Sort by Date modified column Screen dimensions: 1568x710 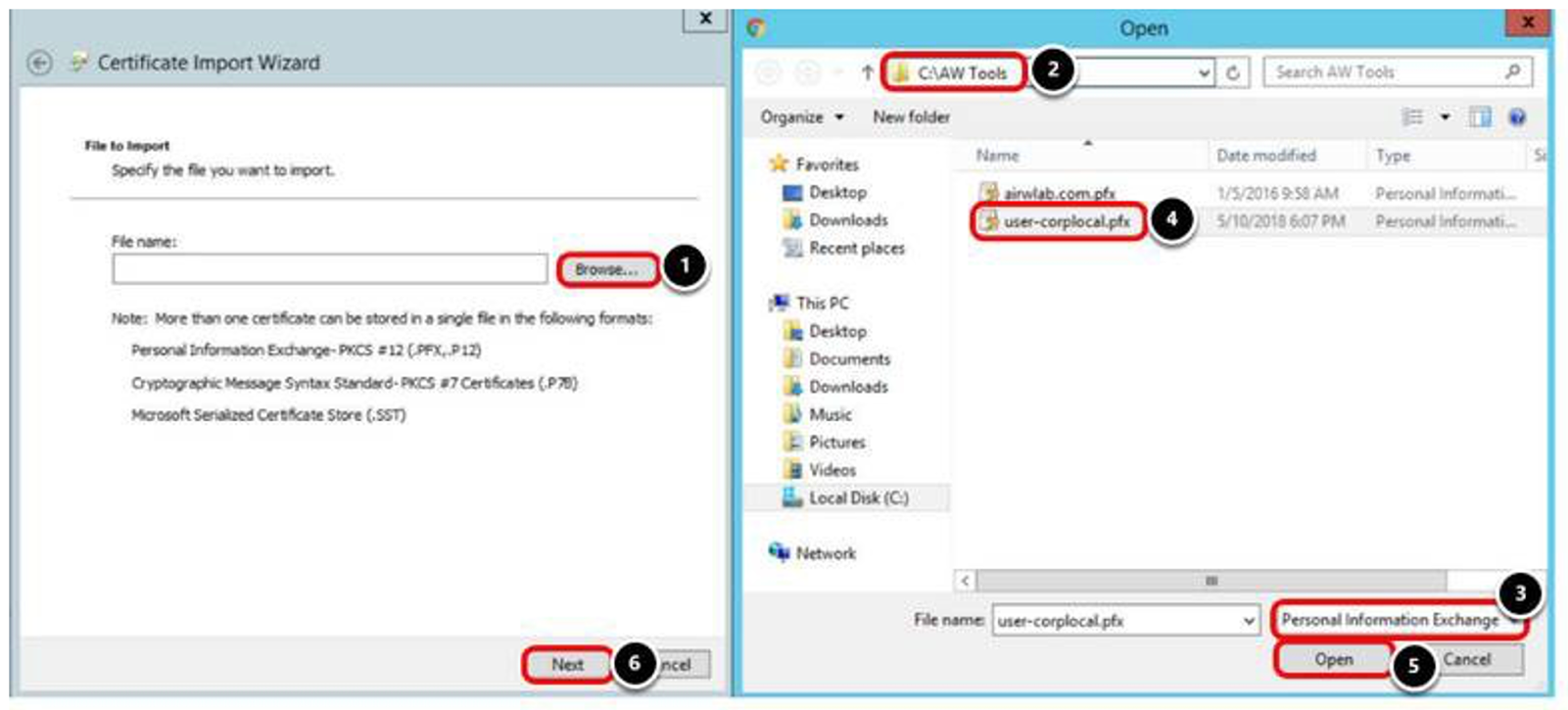pyautogui.click(x=1266, y=156)
